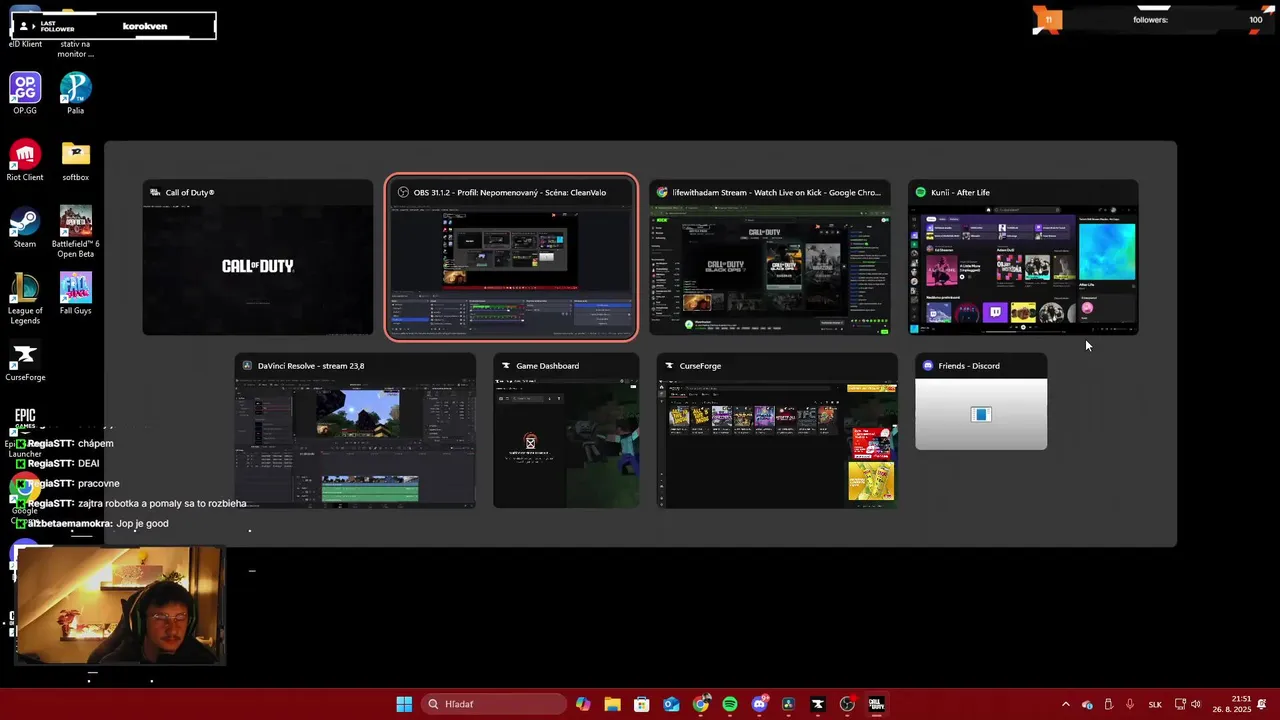Open CurseForge from the taskbar
1280x720 pixels.
[x=818, y=704]
